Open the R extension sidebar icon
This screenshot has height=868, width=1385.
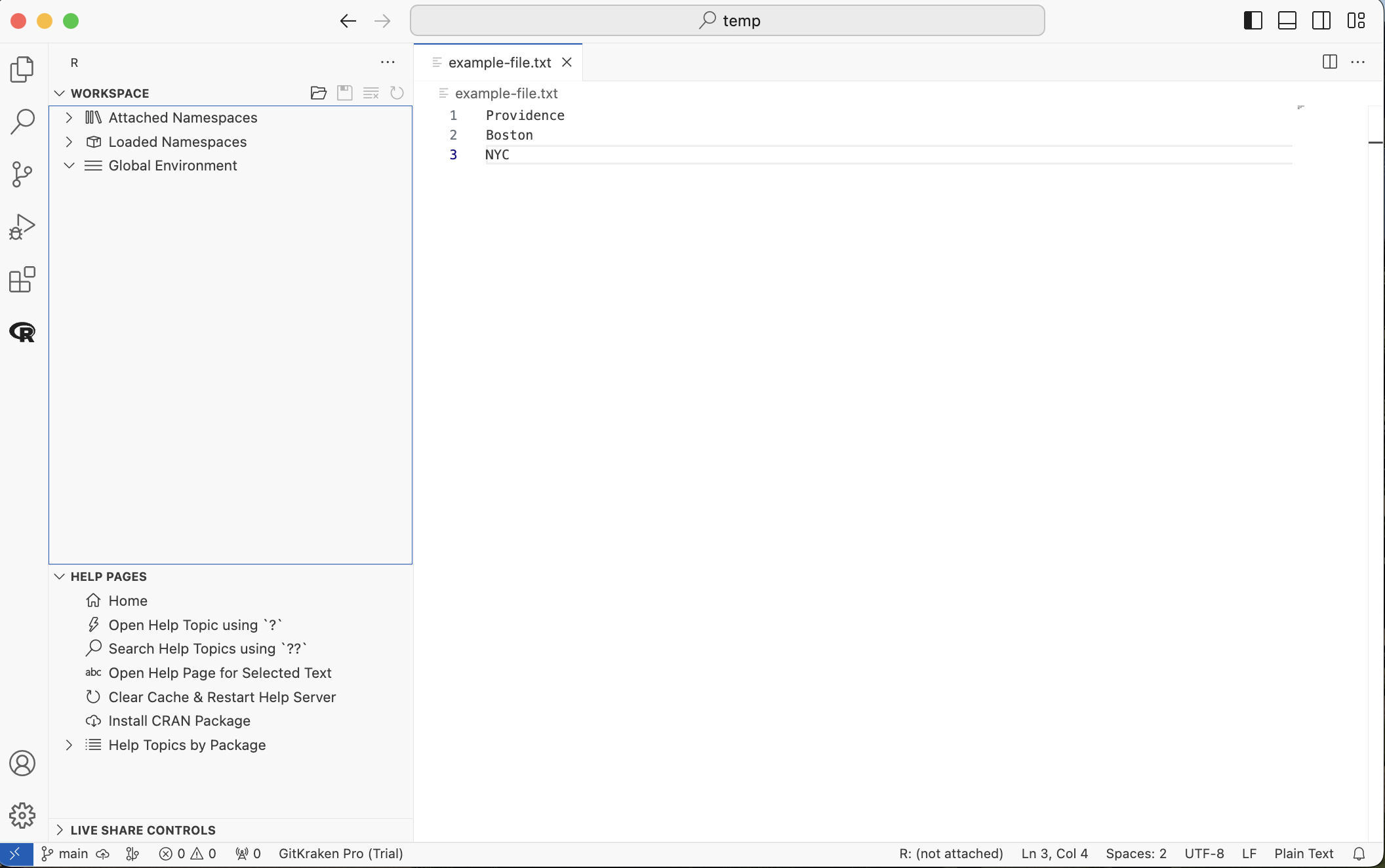pyautogui.click(x=22, y=332)
